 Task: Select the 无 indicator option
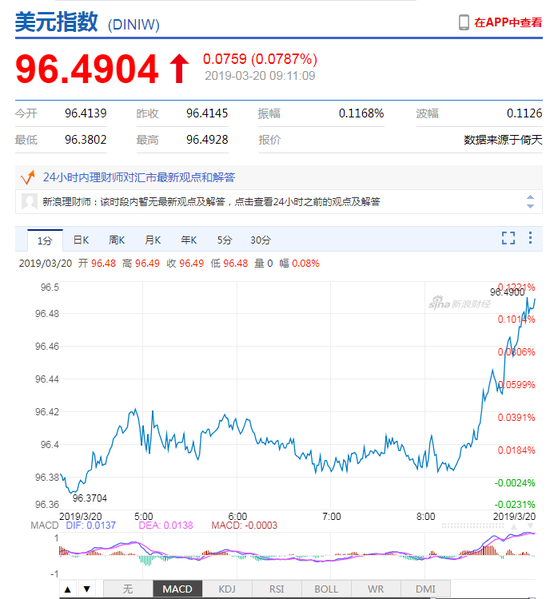[x=128, y=589]
